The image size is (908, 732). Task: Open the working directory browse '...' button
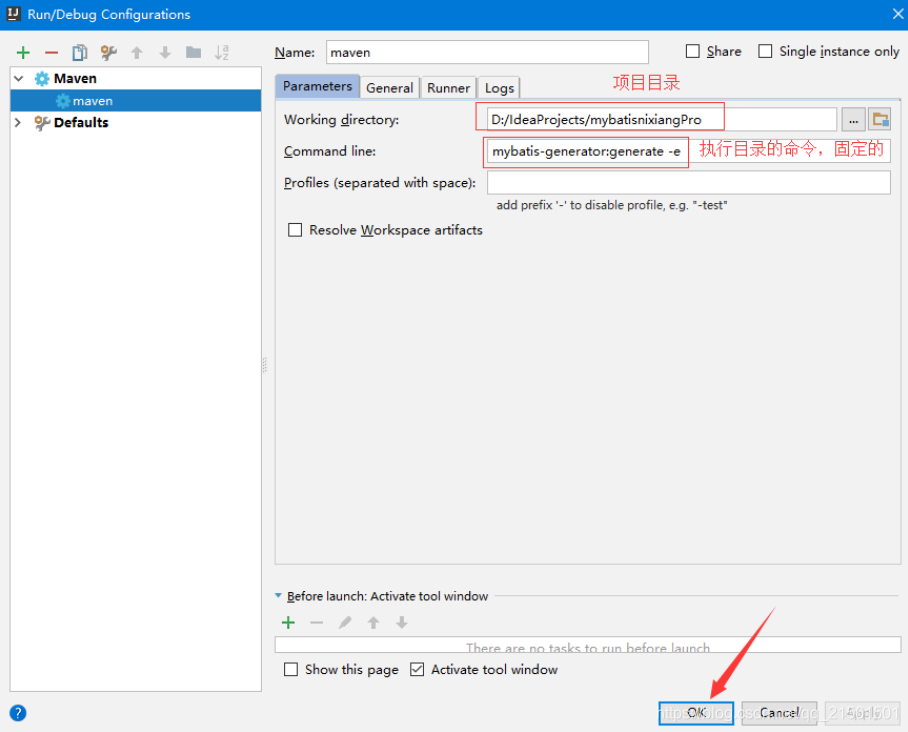[853, 120]
